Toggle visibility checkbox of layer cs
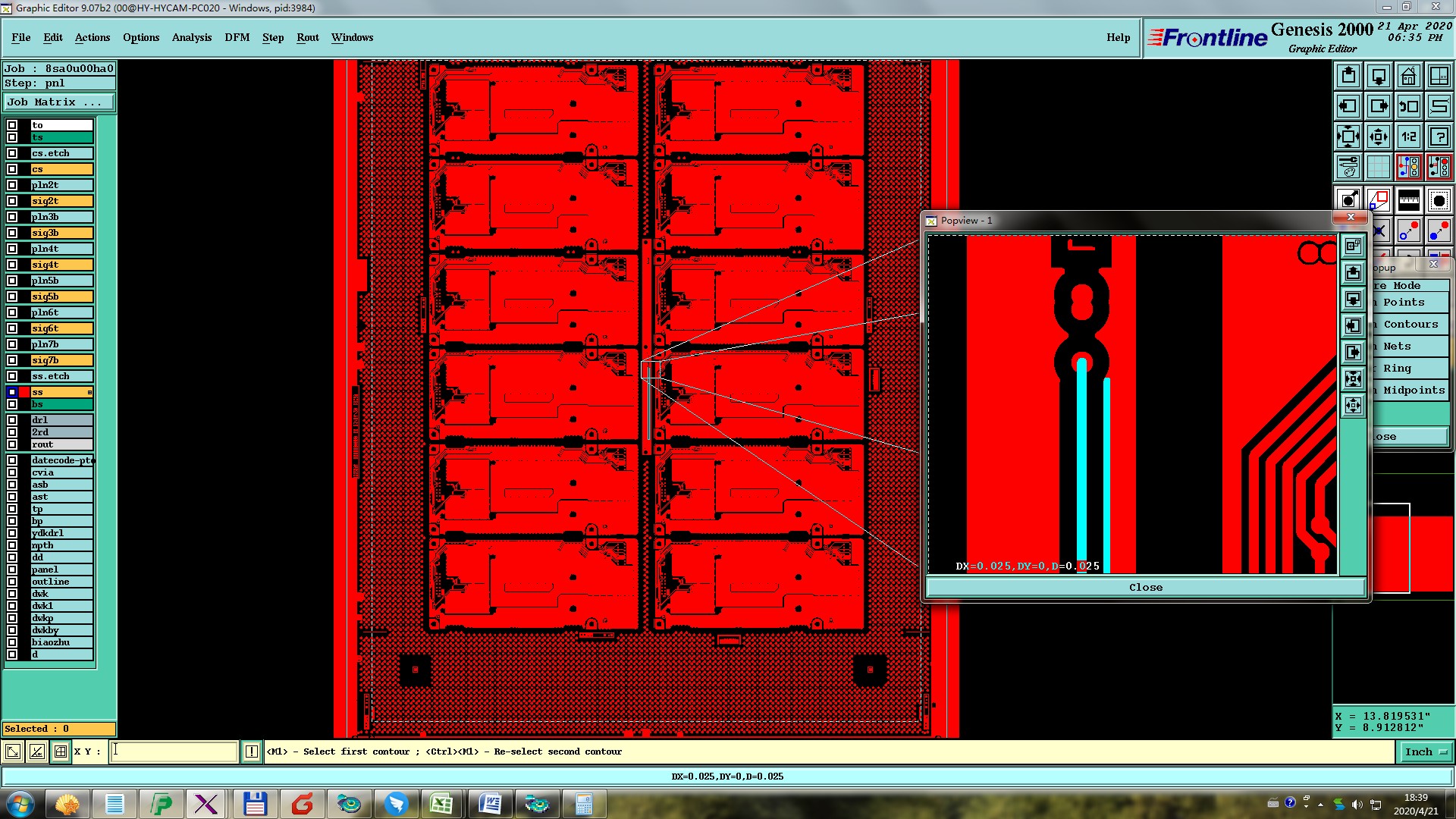The image size is (1456, 819). coord(12,169)
